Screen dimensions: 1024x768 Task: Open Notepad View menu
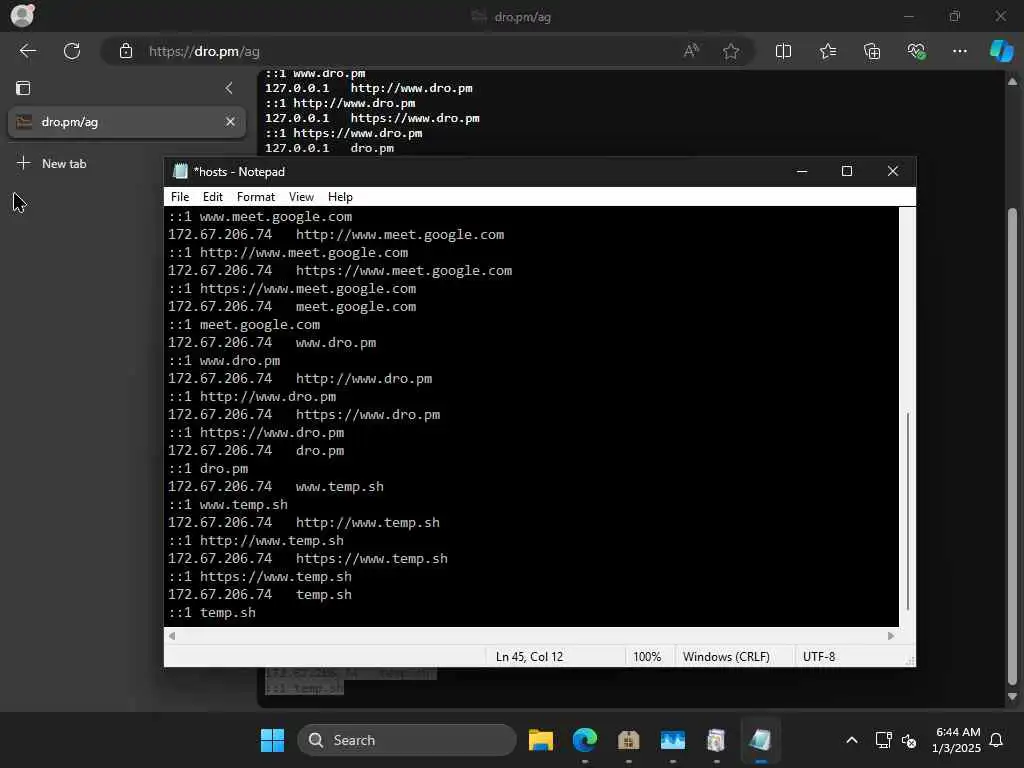pos(301,197)
